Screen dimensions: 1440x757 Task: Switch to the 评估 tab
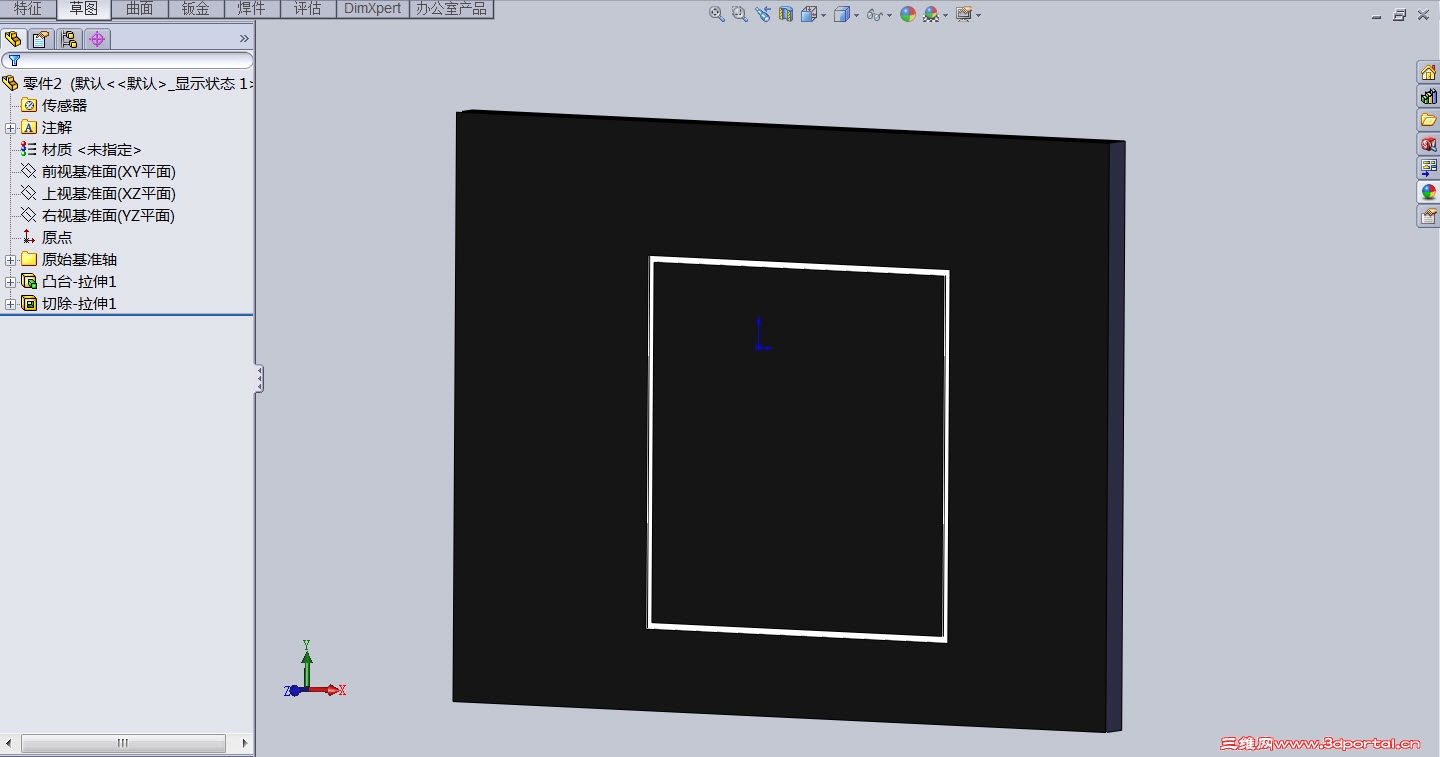[x=308, y=9]
